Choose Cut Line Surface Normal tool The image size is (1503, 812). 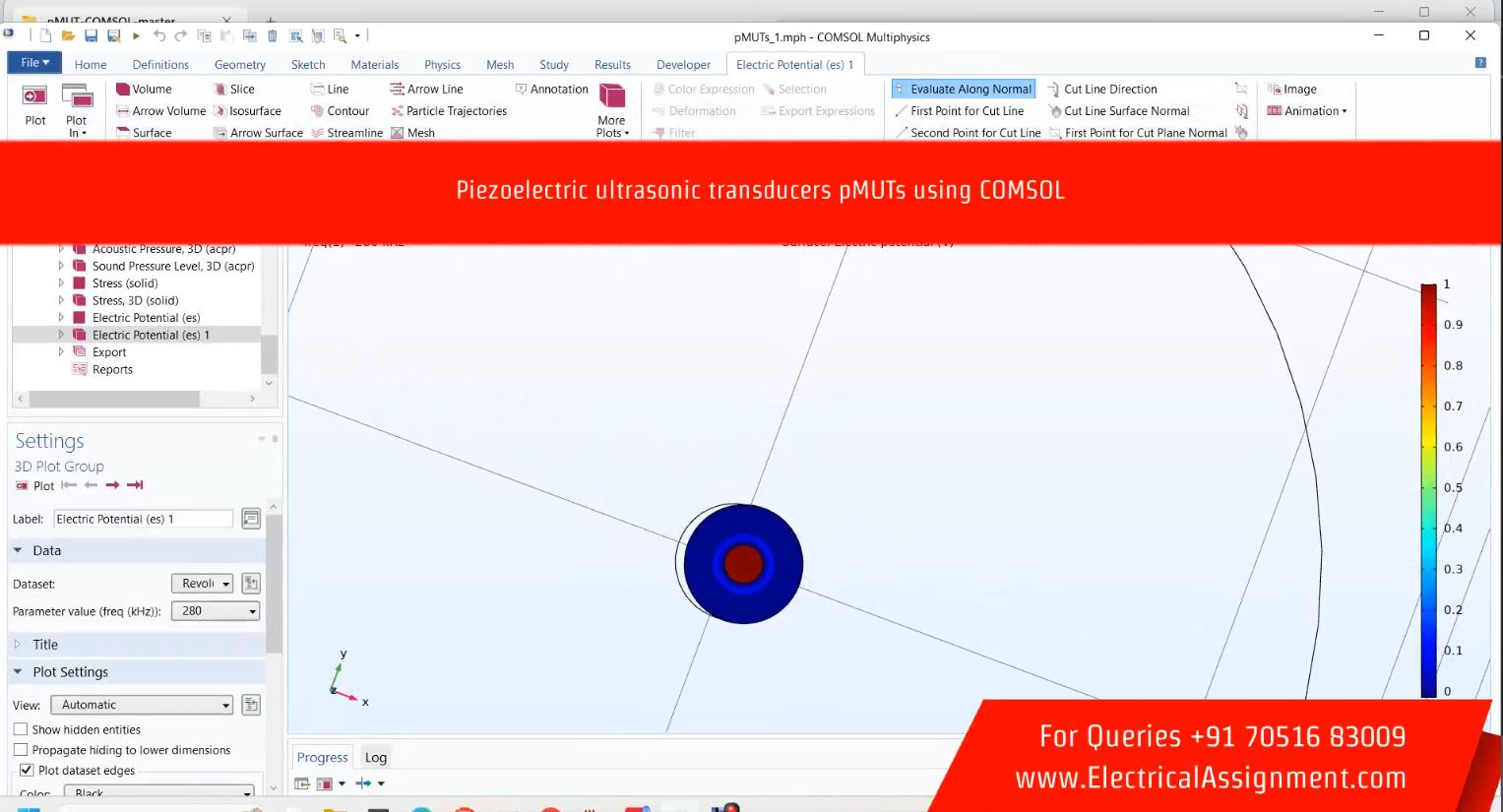[1119, 111]
